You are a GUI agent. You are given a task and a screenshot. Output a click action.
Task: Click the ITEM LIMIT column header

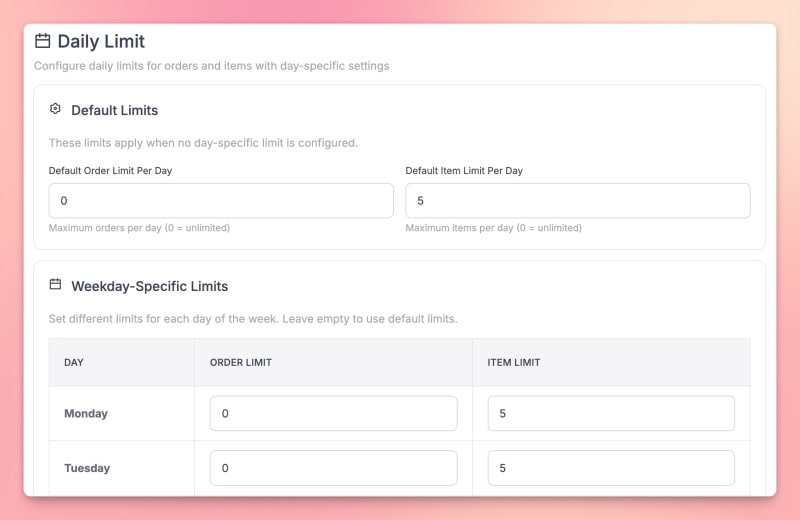pyautogui.click(x=516, y=362)
